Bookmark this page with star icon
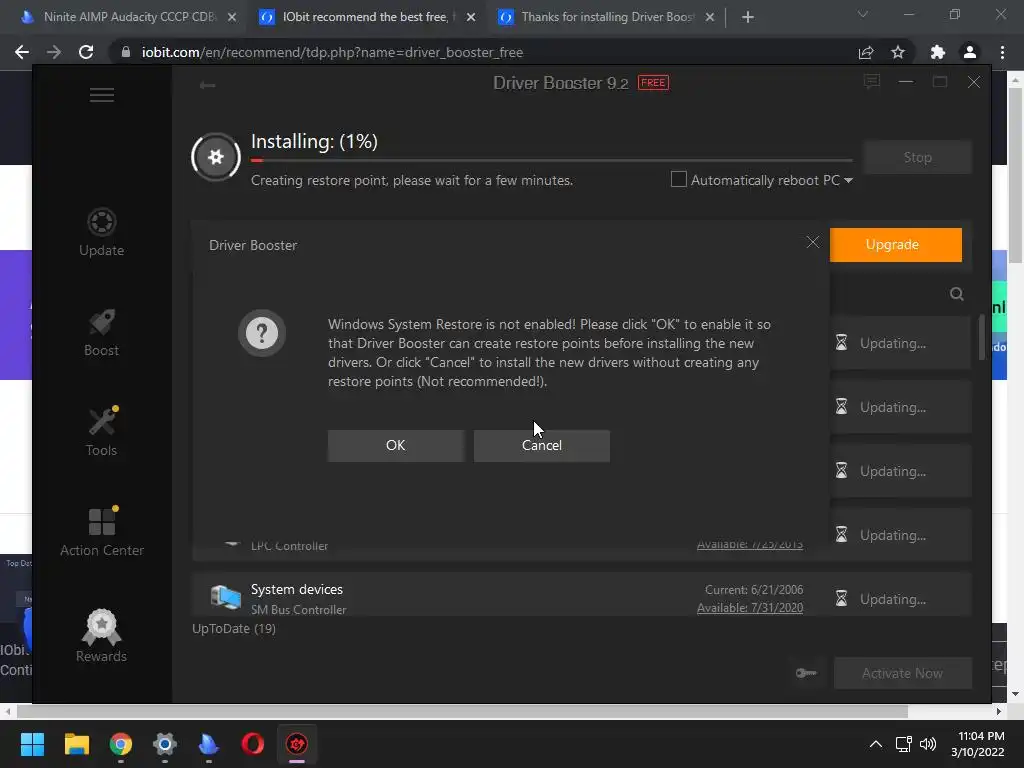The height and width of the screenshot is (768, 1024). (x=898, y=52)
